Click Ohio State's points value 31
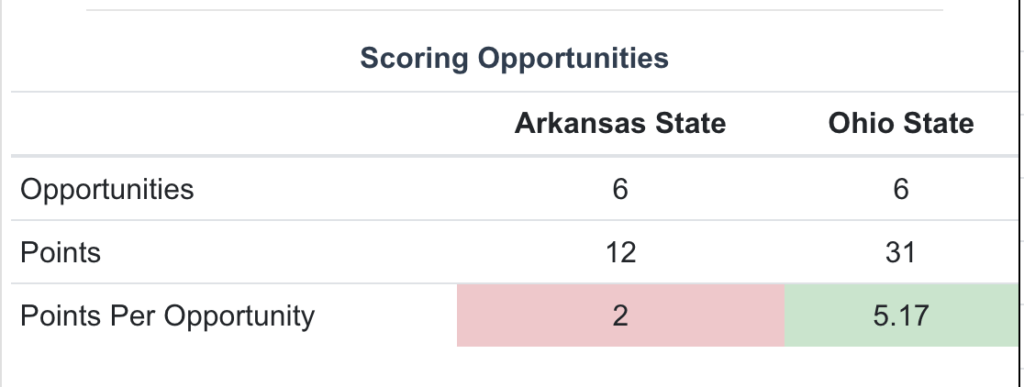 (x=901, y=253)
